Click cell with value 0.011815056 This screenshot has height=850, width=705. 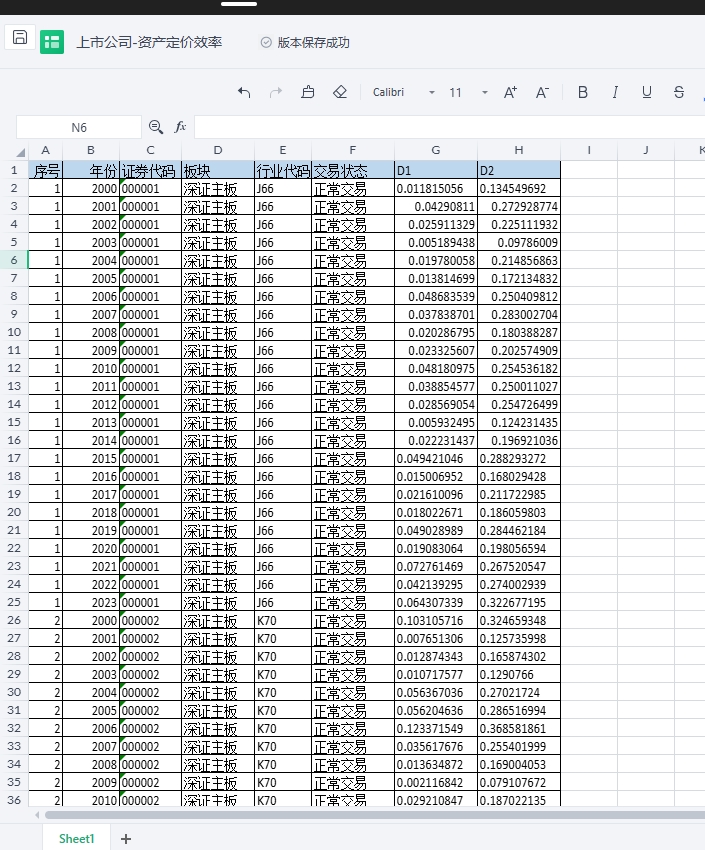click(x=436, y=189)
